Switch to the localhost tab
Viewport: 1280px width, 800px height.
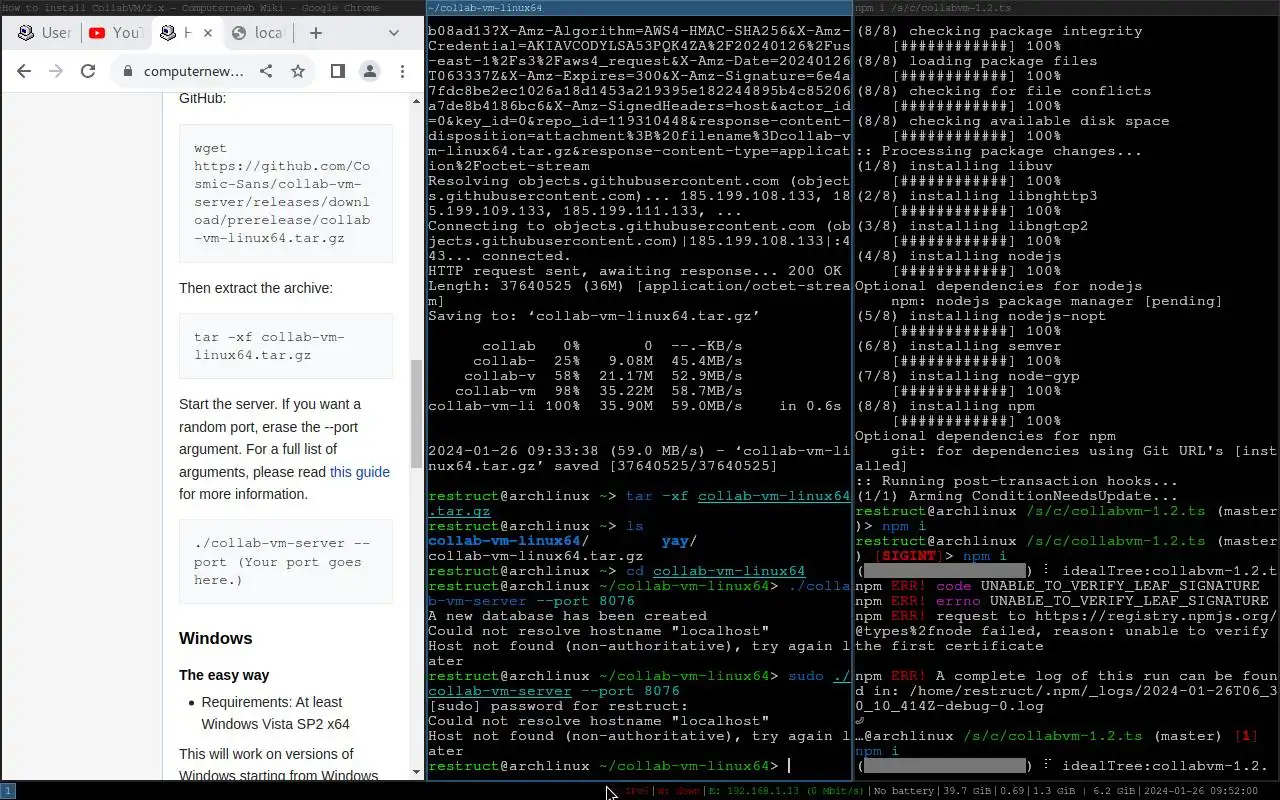[258, 33]
